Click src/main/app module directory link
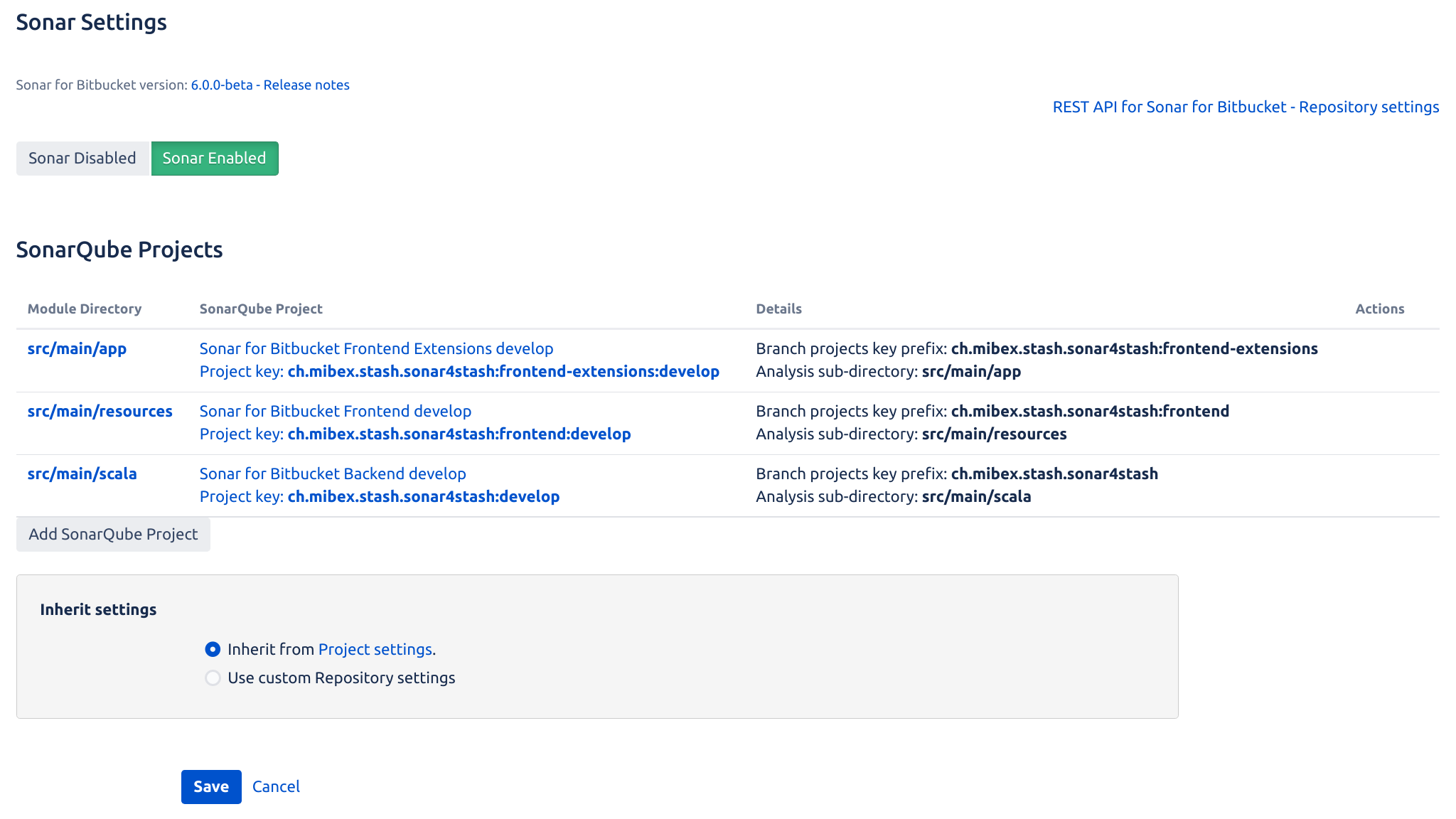This screenshot has height=819, width=1456. pyautogui.click(x=77, y=348)
